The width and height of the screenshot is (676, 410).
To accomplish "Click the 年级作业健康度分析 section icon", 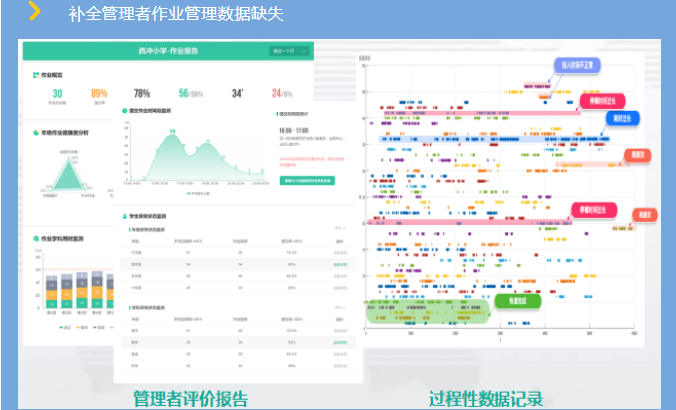I will coord(35,132).
